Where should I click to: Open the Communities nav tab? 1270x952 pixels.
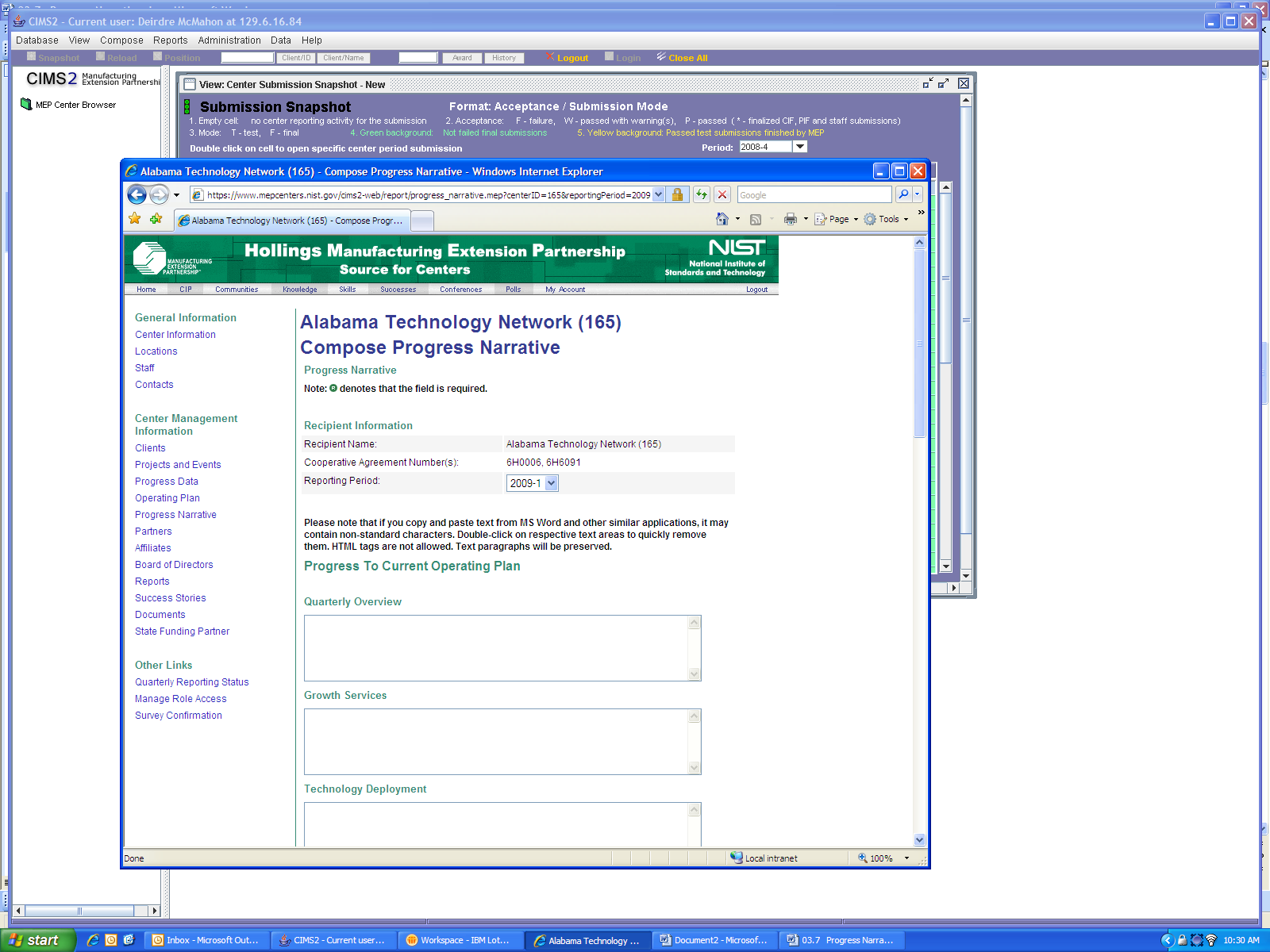coord(237,290)
